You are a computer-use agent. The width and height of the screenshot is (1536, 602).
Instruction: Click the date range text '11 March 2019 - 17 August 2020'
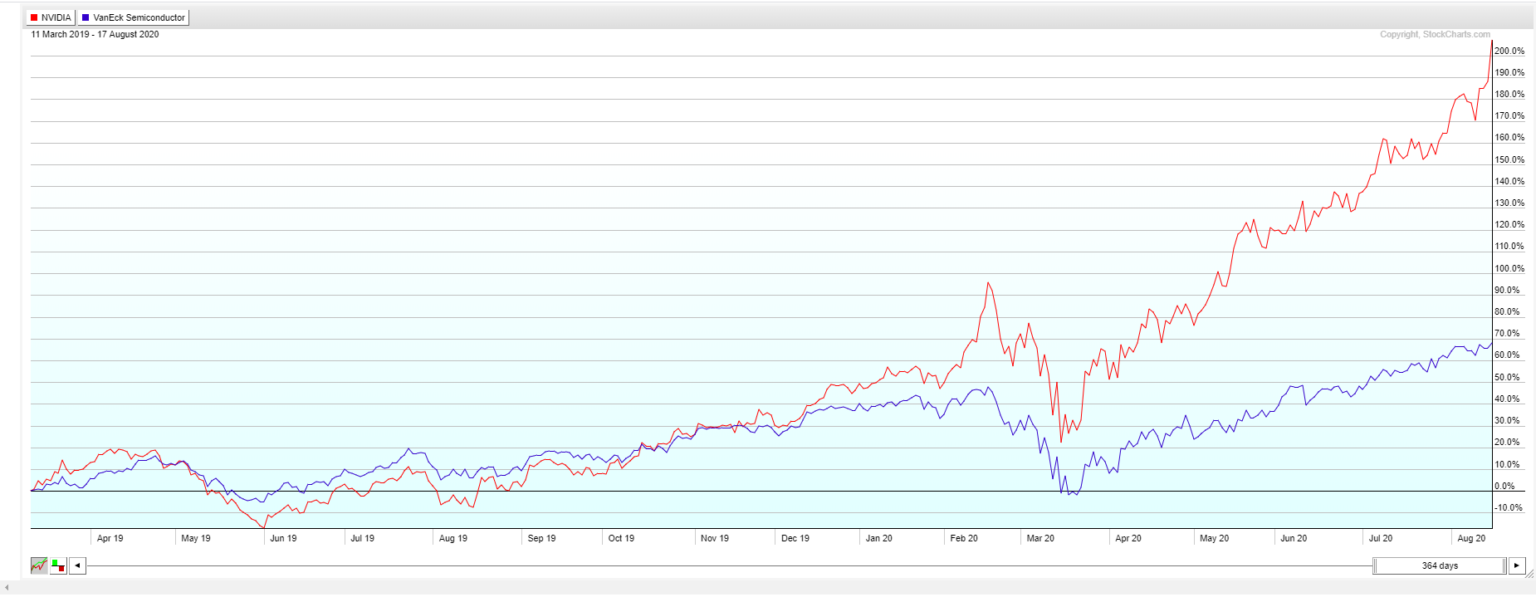click(95, 34)
